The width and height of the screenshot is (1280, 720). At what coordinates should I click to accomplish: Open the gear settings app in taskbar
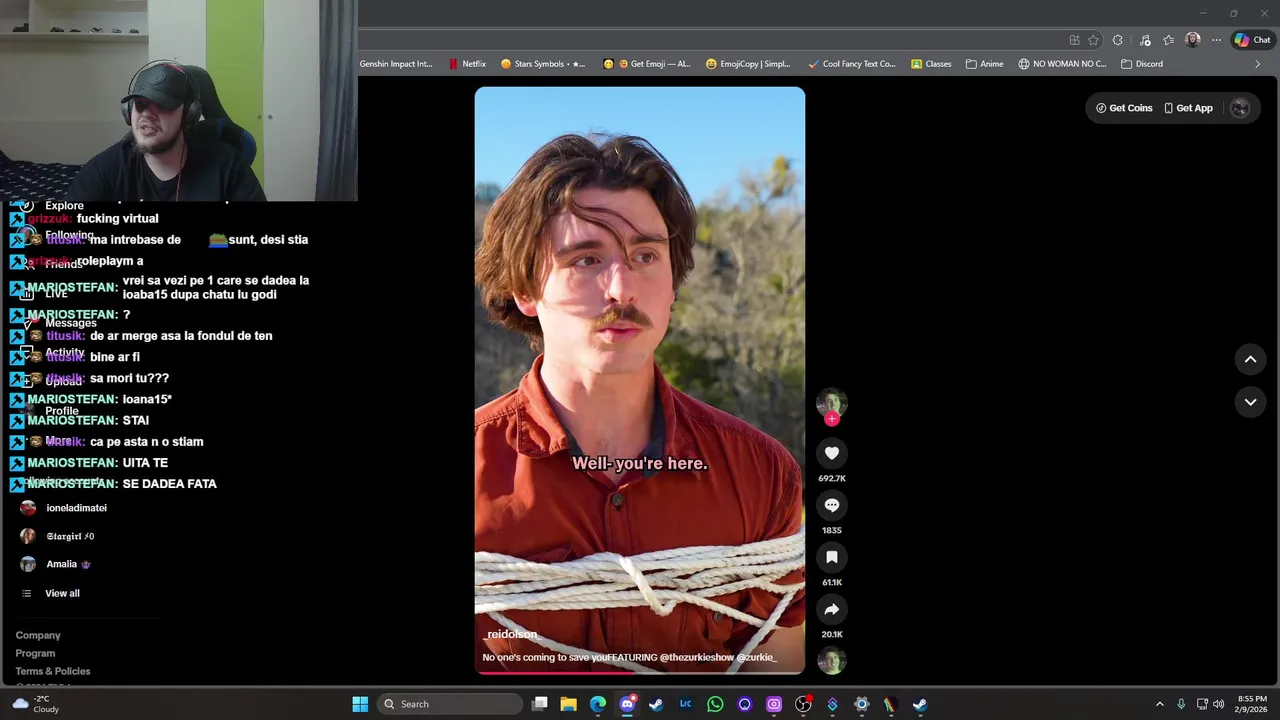point(861,704)
